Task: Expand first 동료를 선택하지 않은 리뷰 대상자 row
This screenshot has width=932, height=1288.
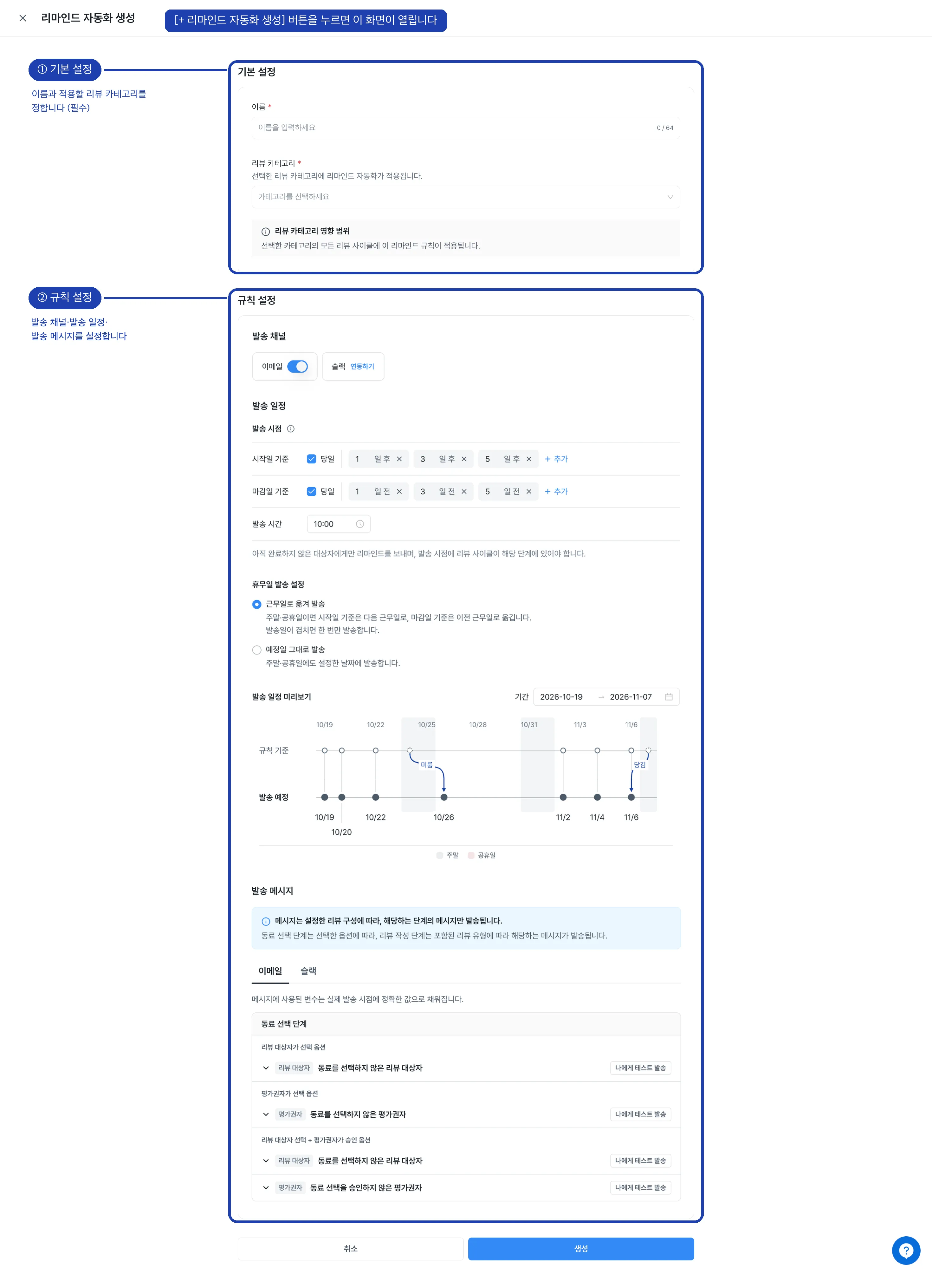Action: click(x=266, y=1069)
